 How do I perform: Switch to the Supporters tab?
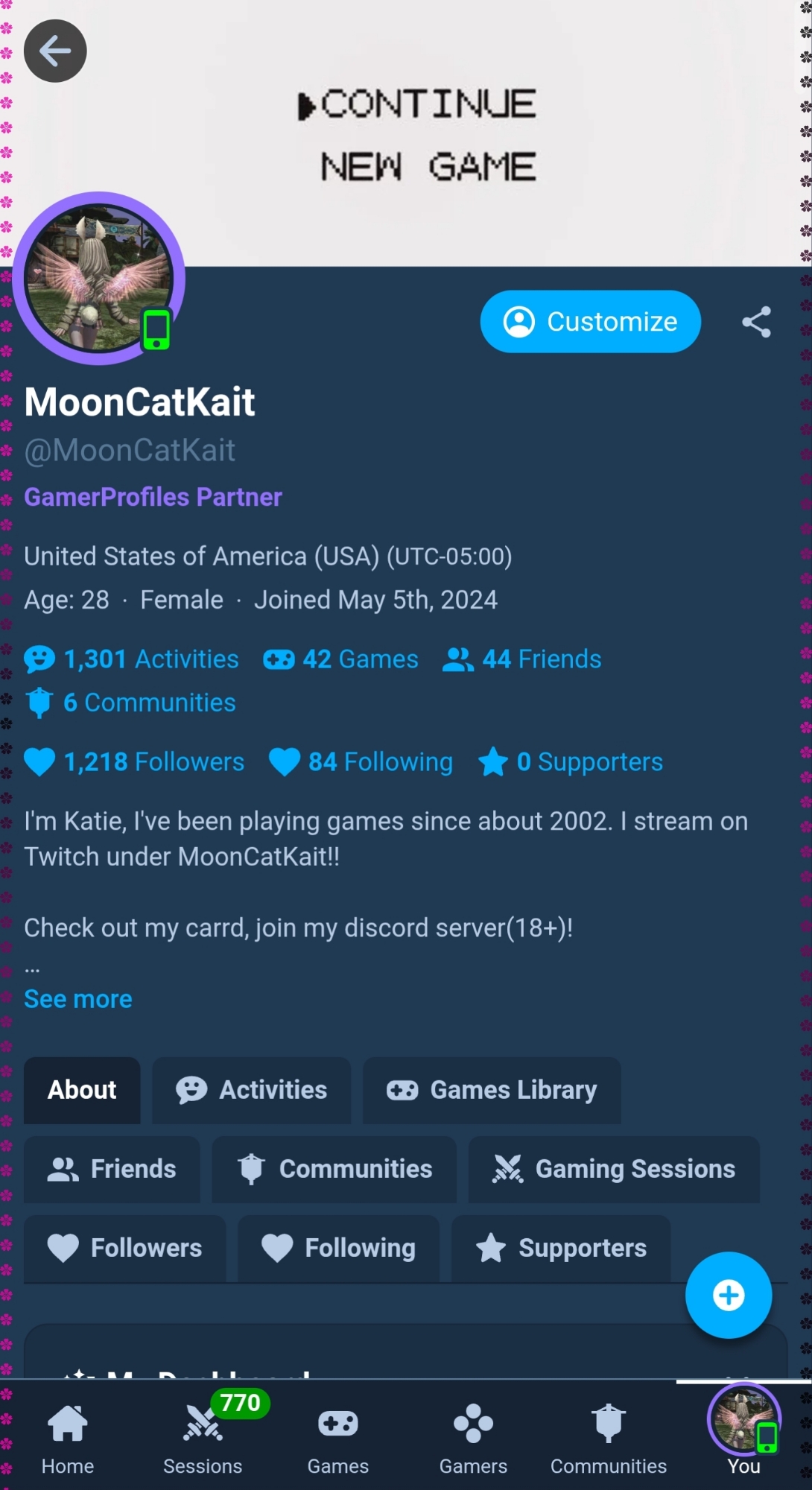tap(561, 1248)
